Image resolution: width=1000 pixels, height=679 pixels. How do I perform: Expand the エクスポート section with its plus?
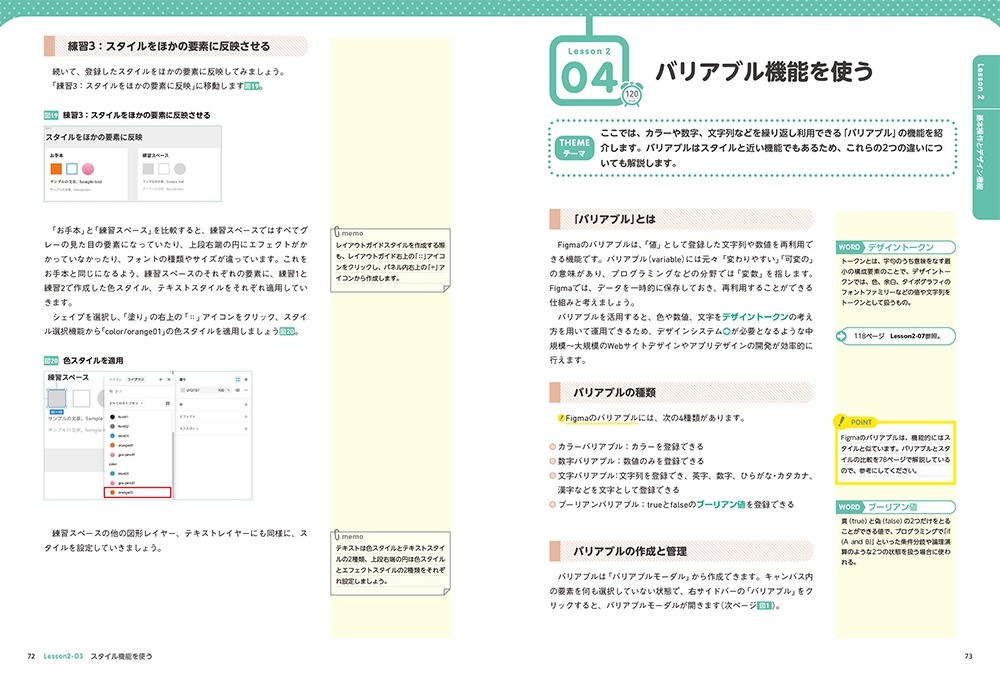tap(245, 427)
